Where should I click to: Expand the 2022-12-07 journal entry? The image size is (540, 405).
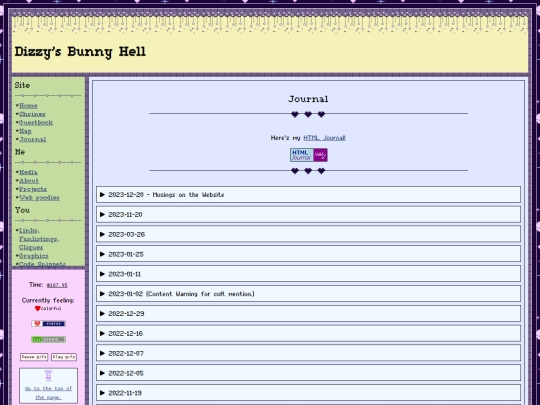[x=308, y=353]
